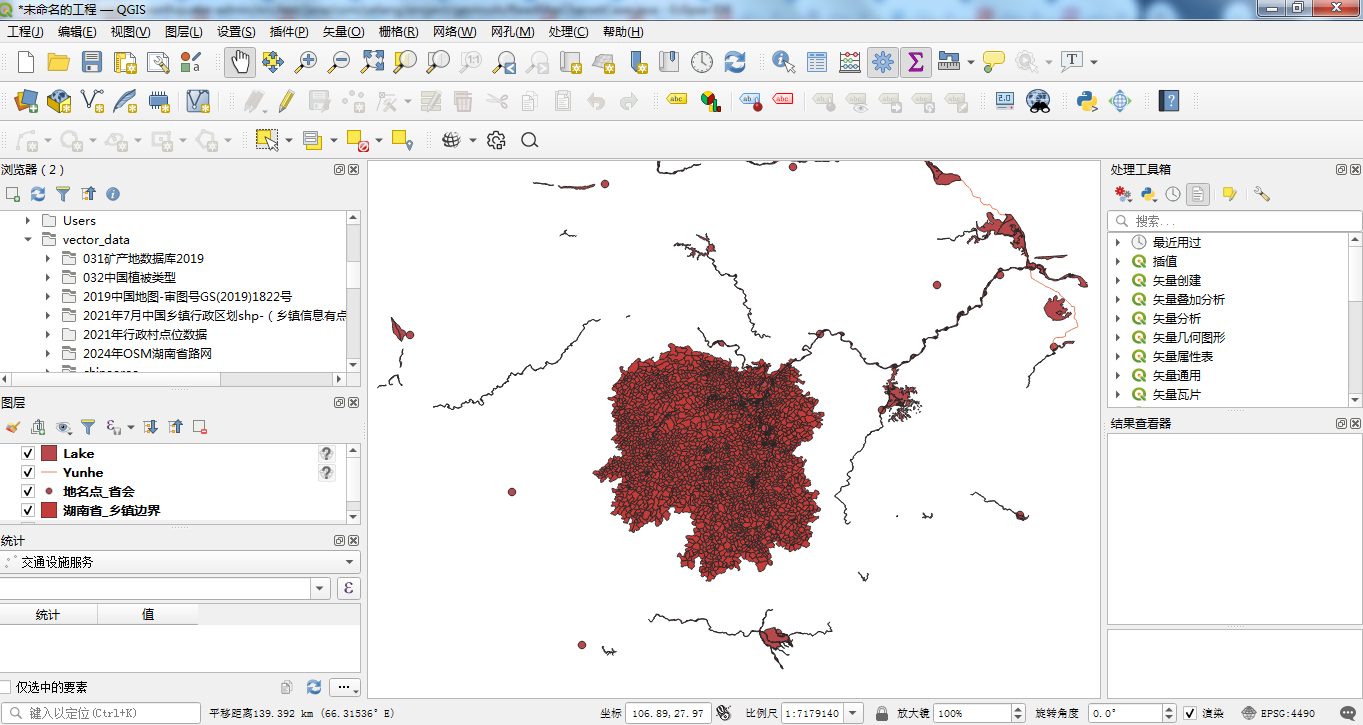Toggle the 渲染 render checkbox
This screenshot has width=1363, height=725.
coord(1190,714)
